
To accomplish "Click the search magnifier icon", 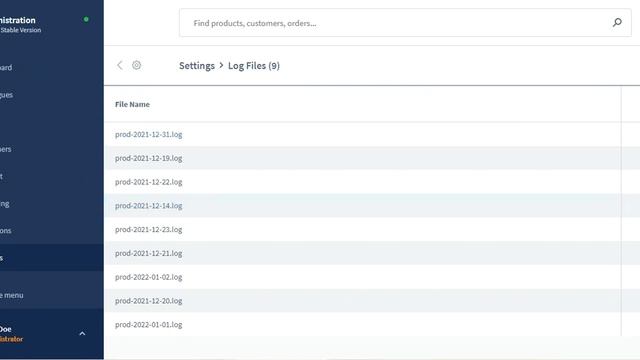I will pyautogui.click(x=617, y=22).
